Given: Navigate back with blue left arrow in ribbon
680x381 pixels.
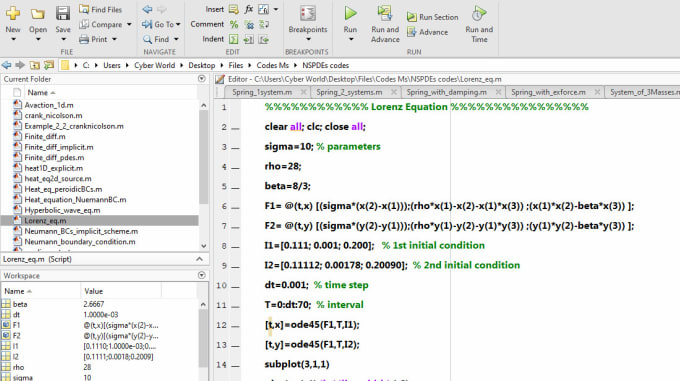Looking at the screenshot, I should pos(147,9).
